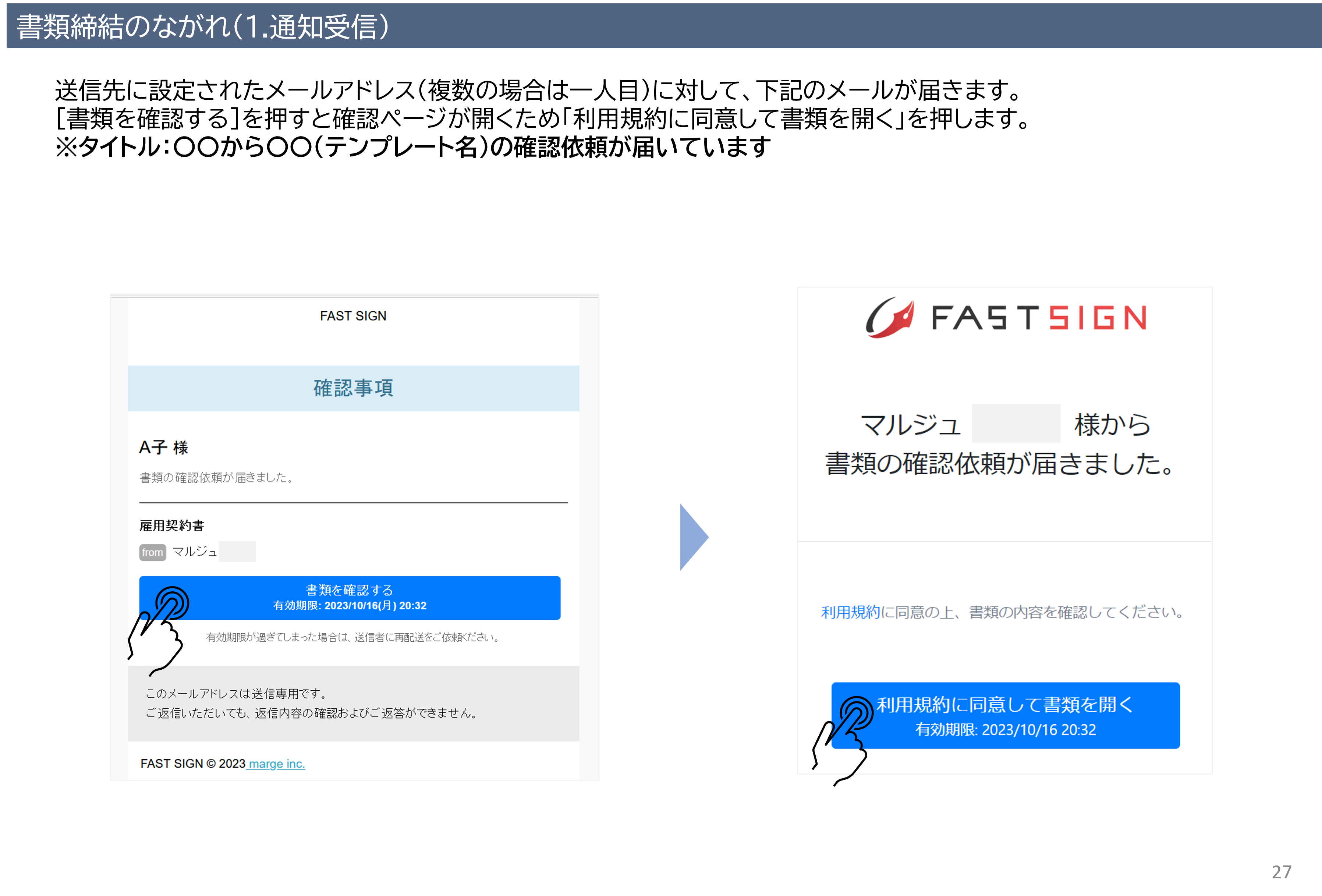Click the FAST SIGN text at email top
This screenshot has height=896, width=1322.
pos(353,316)
